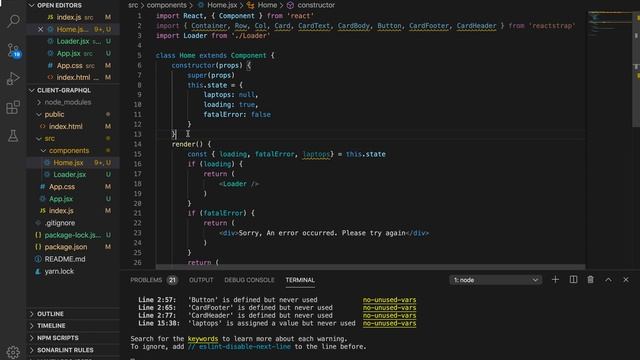The image size is (640, 360).
Task: Open Loader.jsx in open editors list
Action: 73,41
